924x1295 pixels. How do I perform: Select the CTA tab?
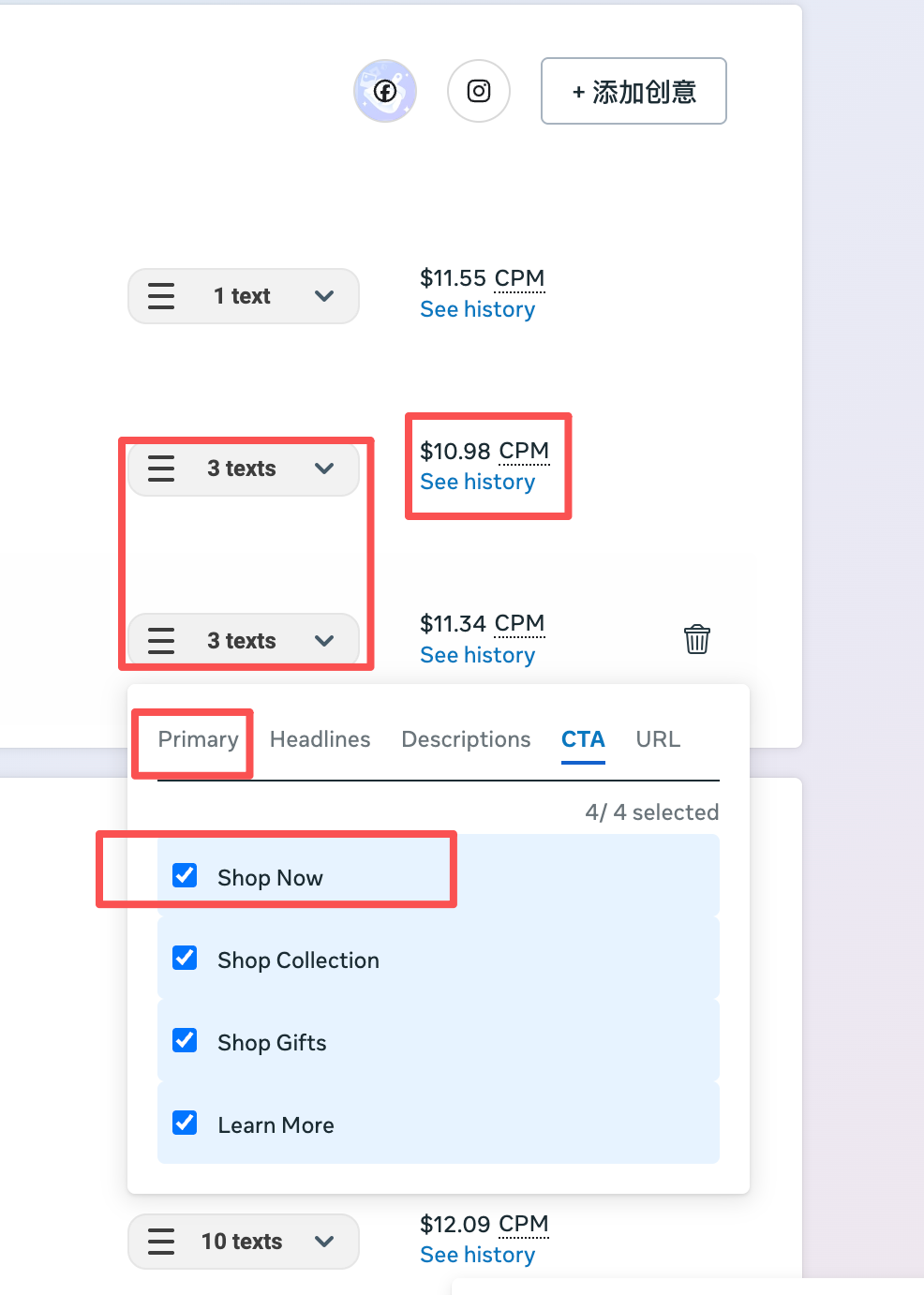[x=583, y=739]
